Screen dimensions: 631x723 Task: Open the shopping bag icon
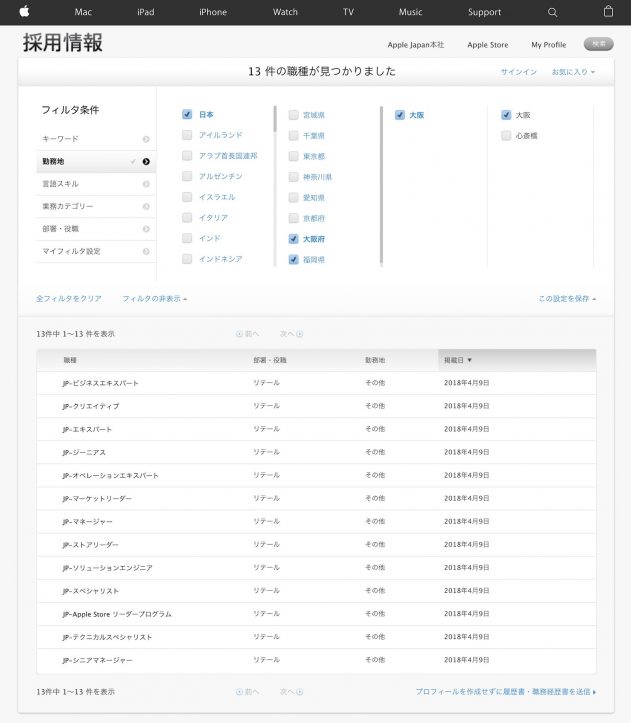point(608,12)
